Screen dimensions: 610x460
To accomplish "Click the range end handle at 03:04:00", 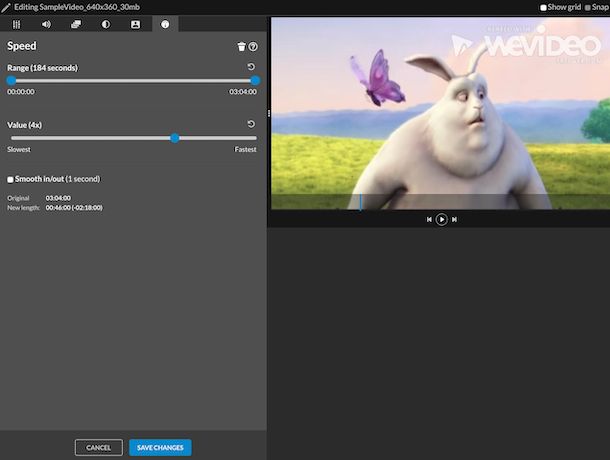I will 255,81.
